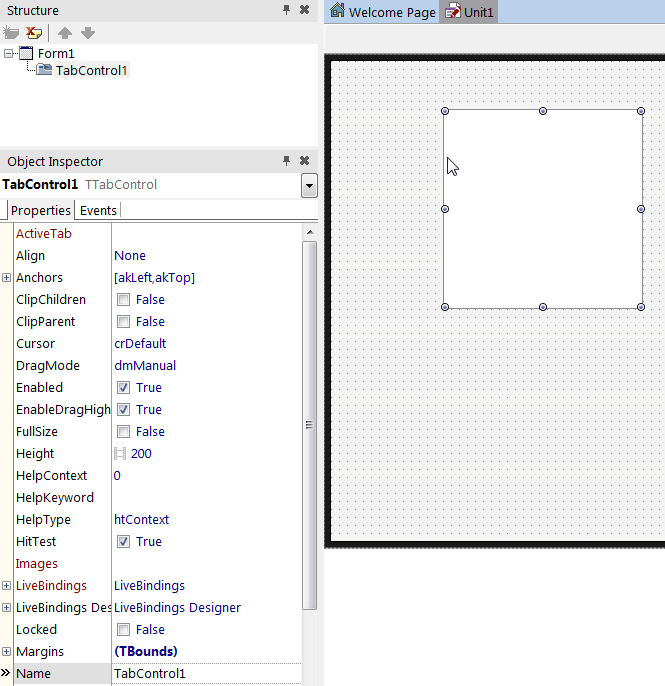Screen dimensions: 665x686
Task: Expand the Margins property
Action: pos(7,652)
